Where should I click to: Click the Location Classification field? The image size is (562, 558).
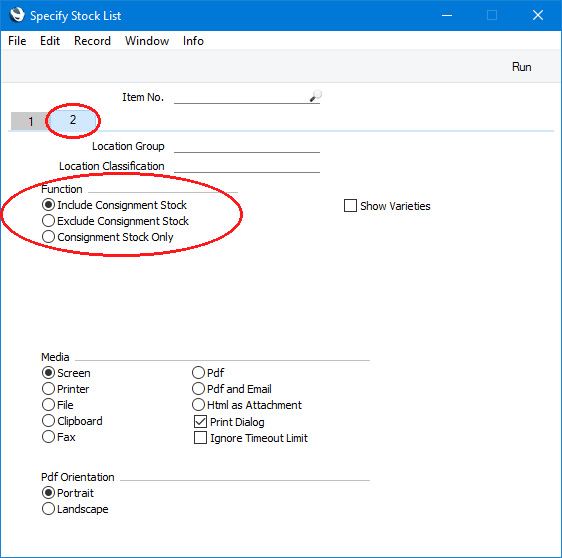247,166
